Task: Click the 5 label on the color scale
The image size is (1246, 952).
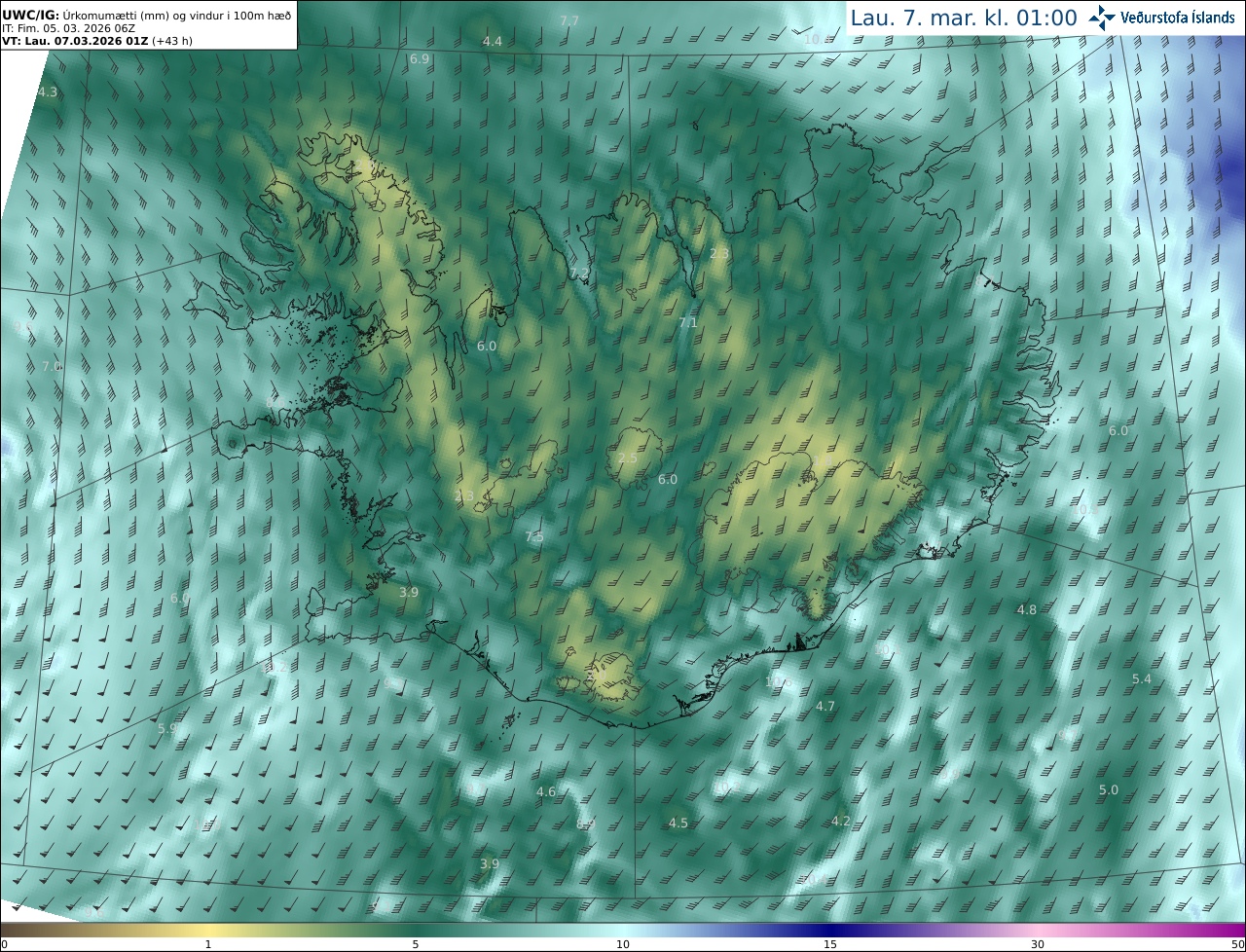Action: 416,945
